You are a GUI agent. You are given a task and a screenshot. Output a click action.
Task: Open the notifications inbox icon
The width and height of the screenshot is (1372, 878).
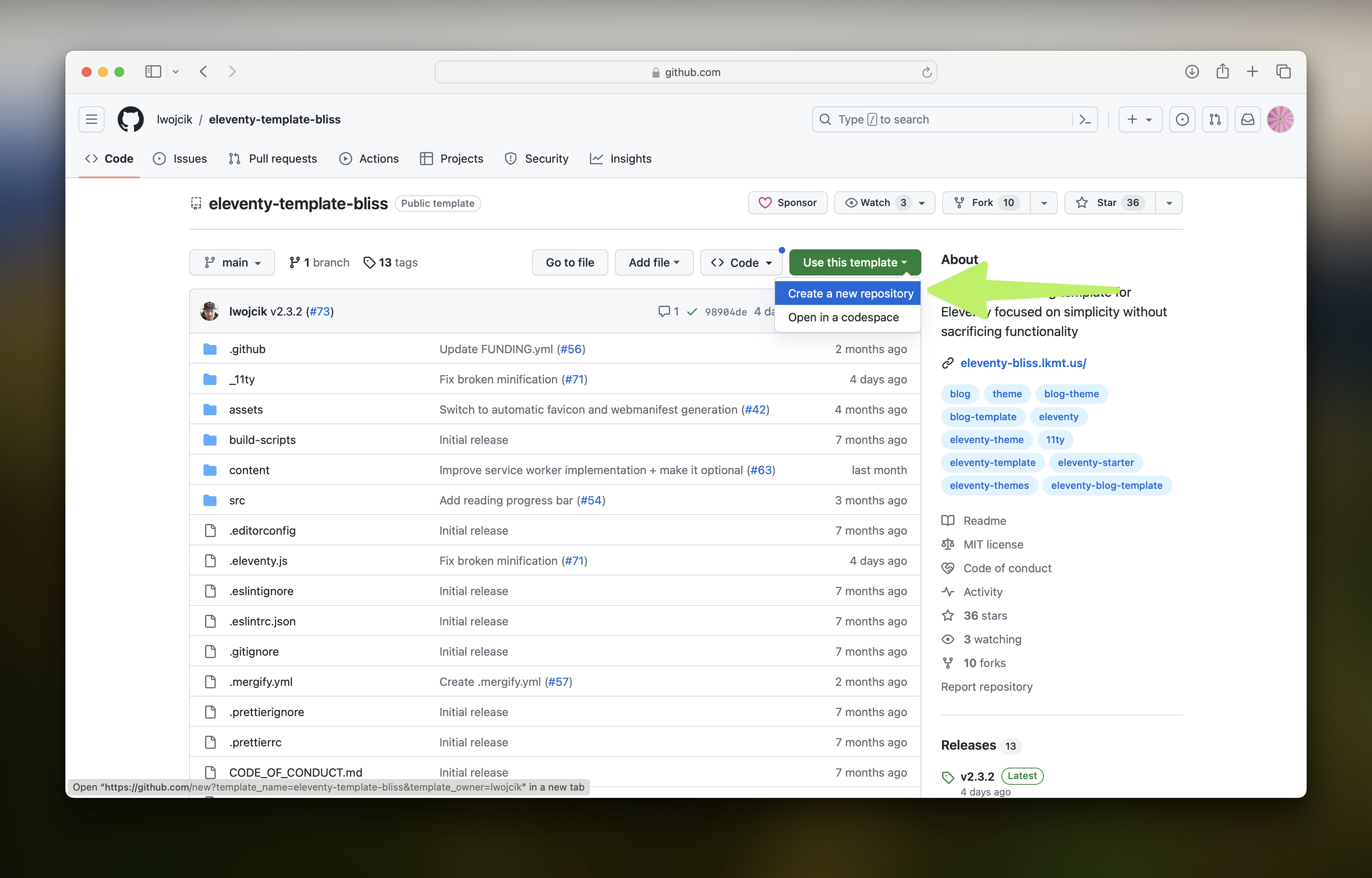click(1247, 119)
